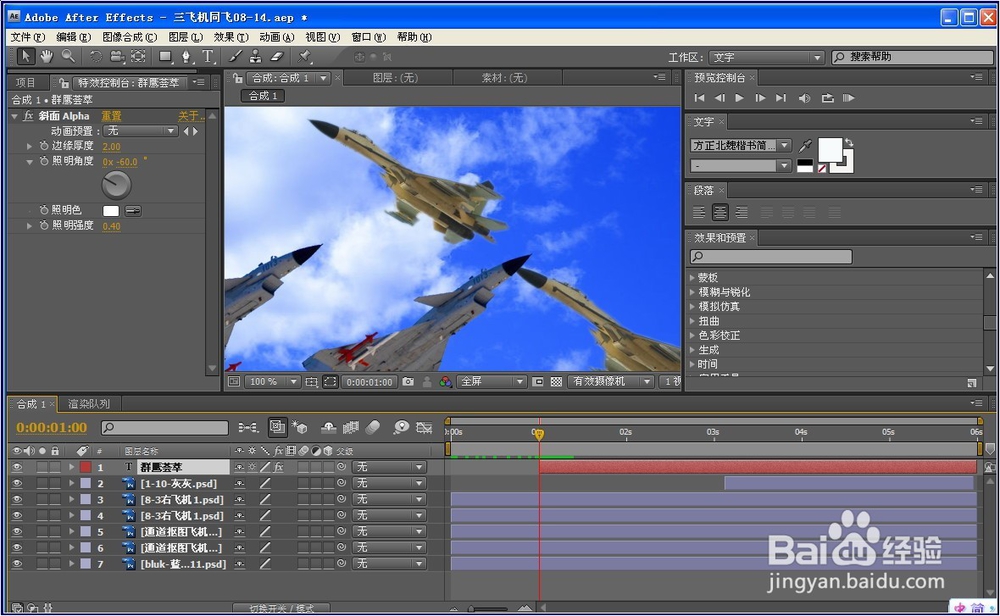1000x616 pixels.
Task: Open the 效果(T) menu
Action: pyautogui.click(x=231, y=37)
